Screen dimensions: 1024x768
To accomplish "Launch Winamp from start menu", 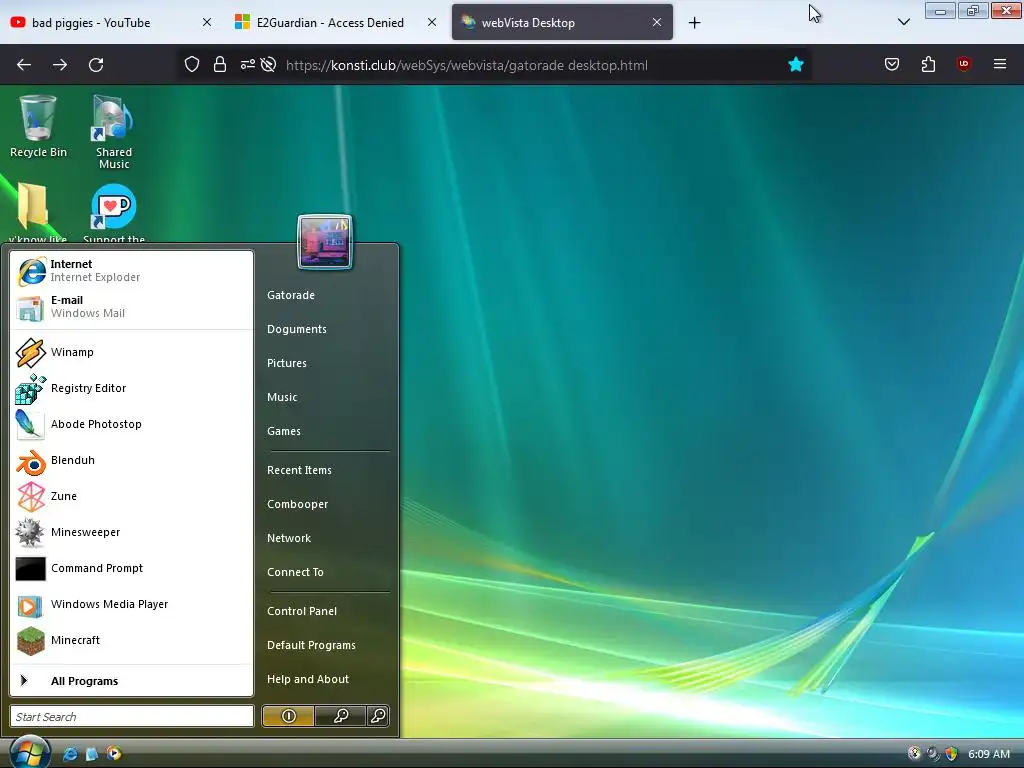I will 131,352.
